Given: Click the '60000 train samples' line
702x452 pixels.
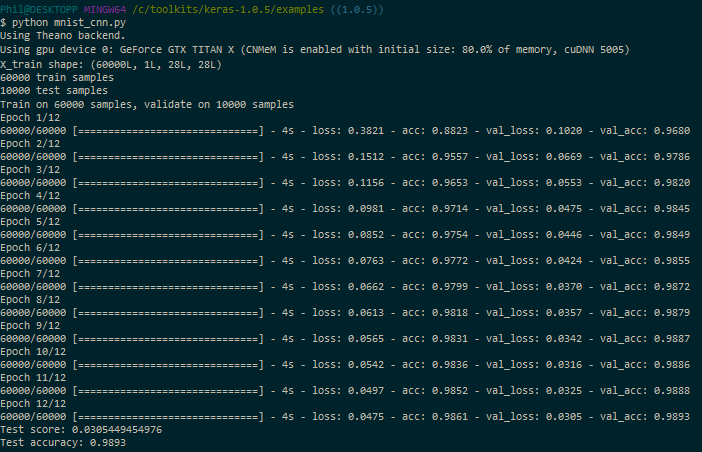Looking at the screenshot, I should (57, 78).
